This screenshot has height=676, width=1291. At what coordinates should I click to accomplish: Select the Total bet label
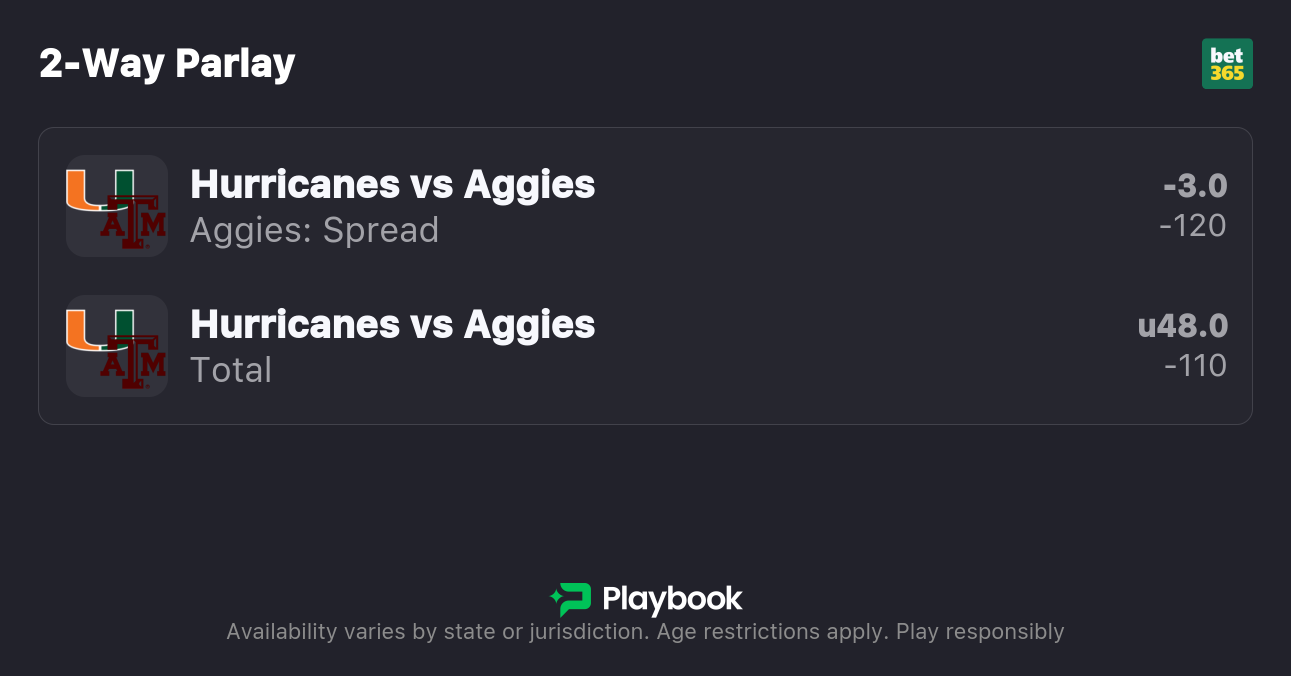pyautogui.click(x=231, y=370)
